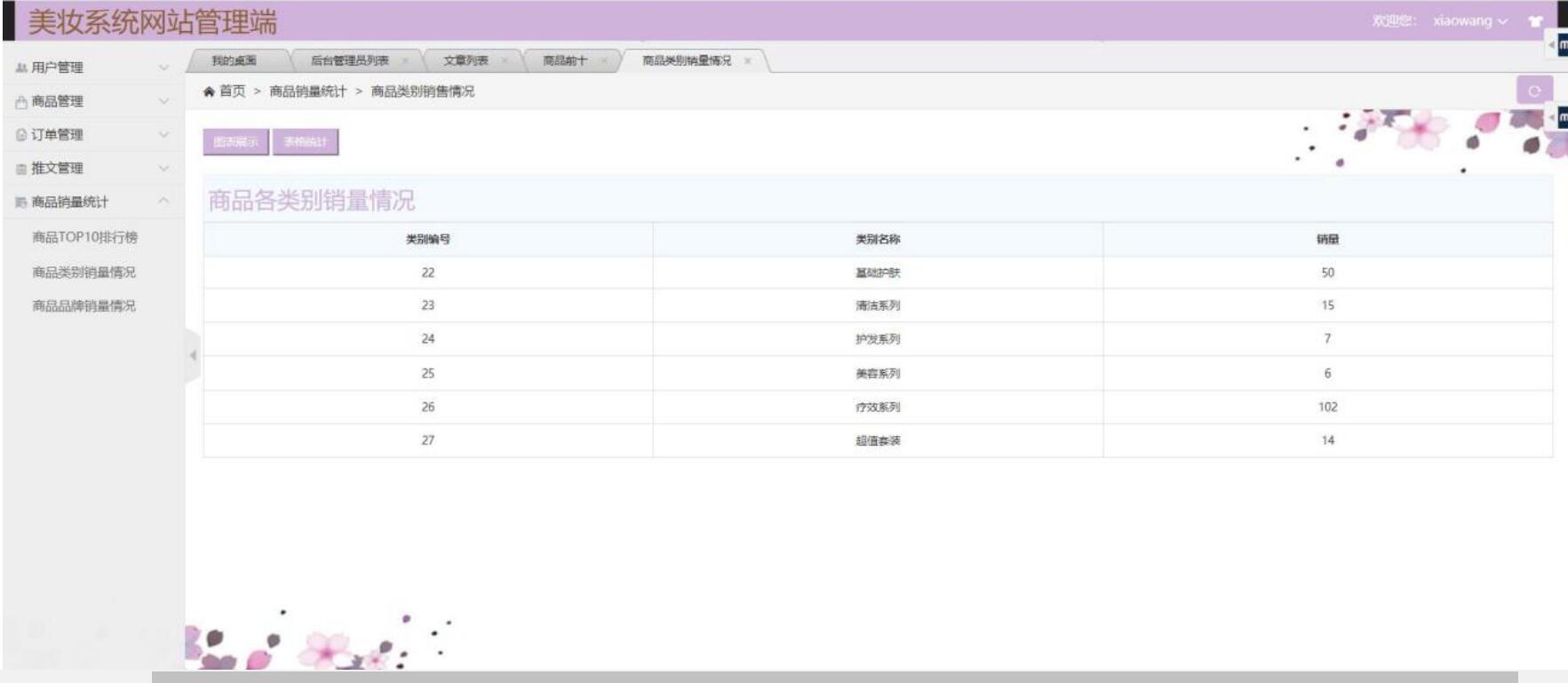
Task: Click the 美妆系统网站管理端 site title
Action: point(153,22)
